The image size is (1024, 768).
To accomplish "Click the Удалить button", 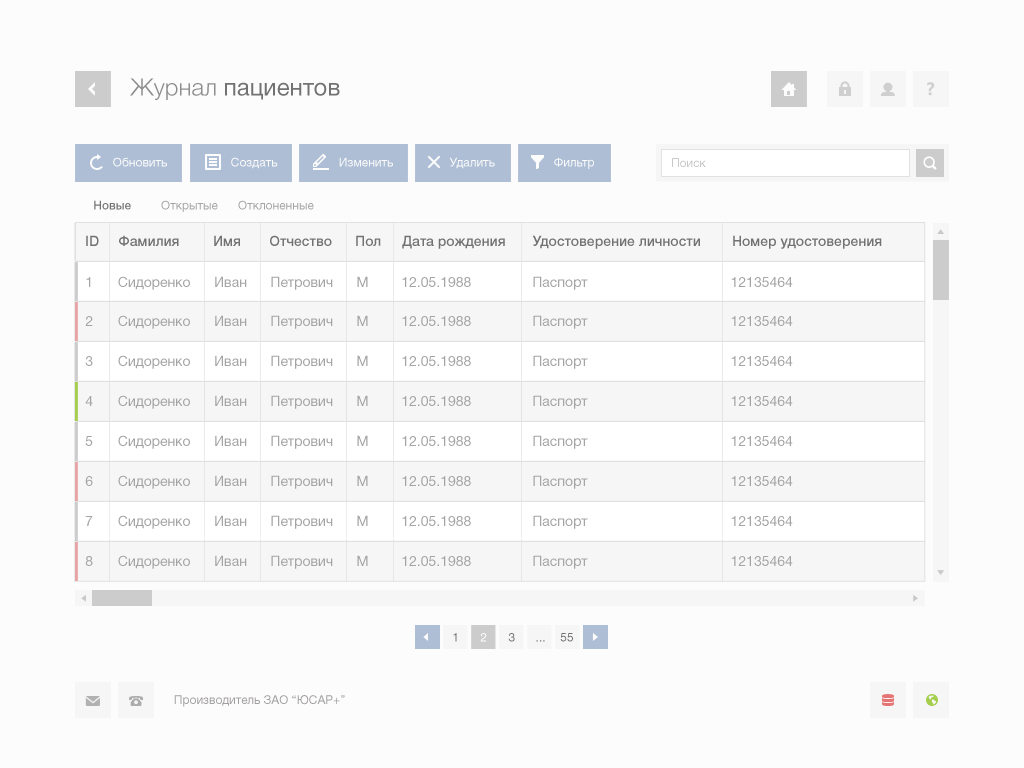I will tap(462, 163).
